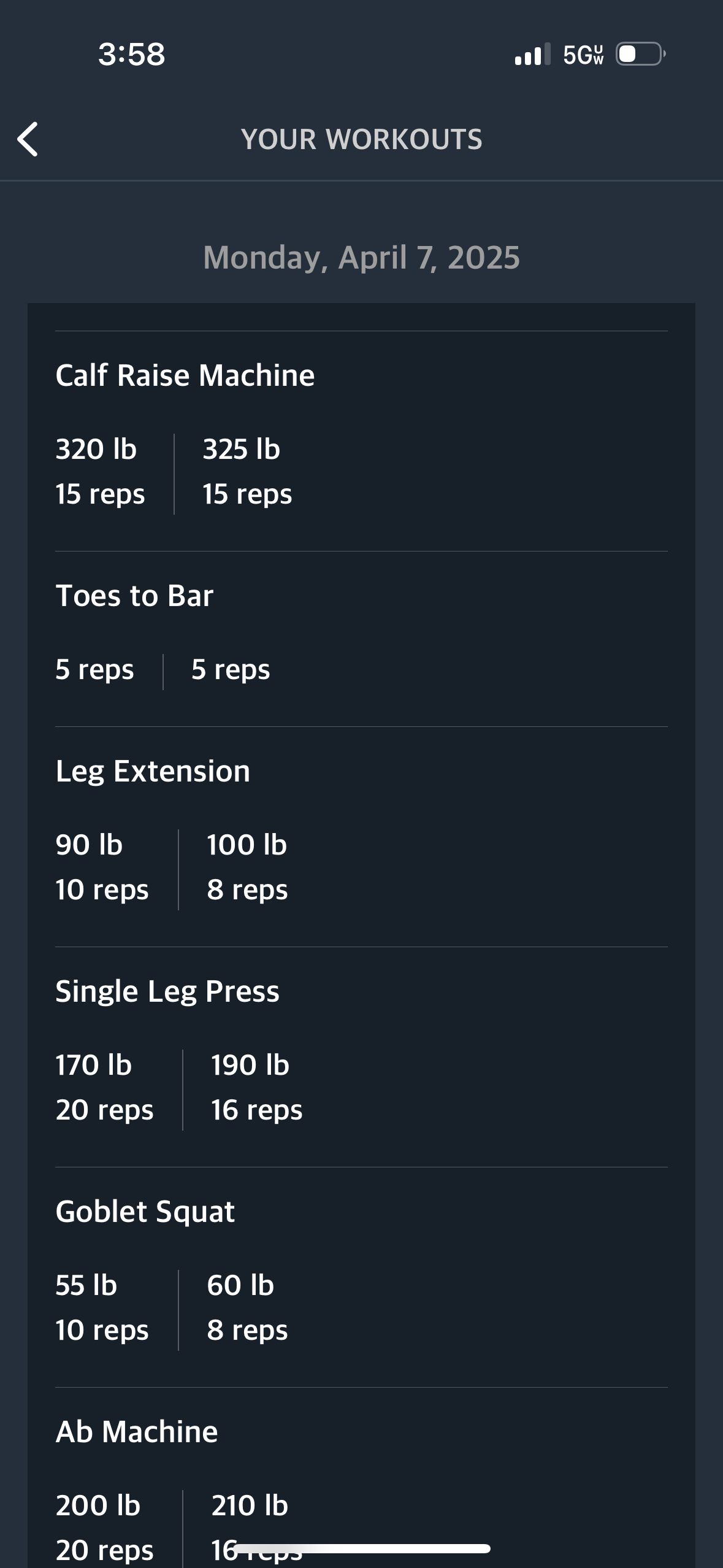Select the 320 lb calf raise set
This screenshot has height=1568, width=723.
[101, 472]
